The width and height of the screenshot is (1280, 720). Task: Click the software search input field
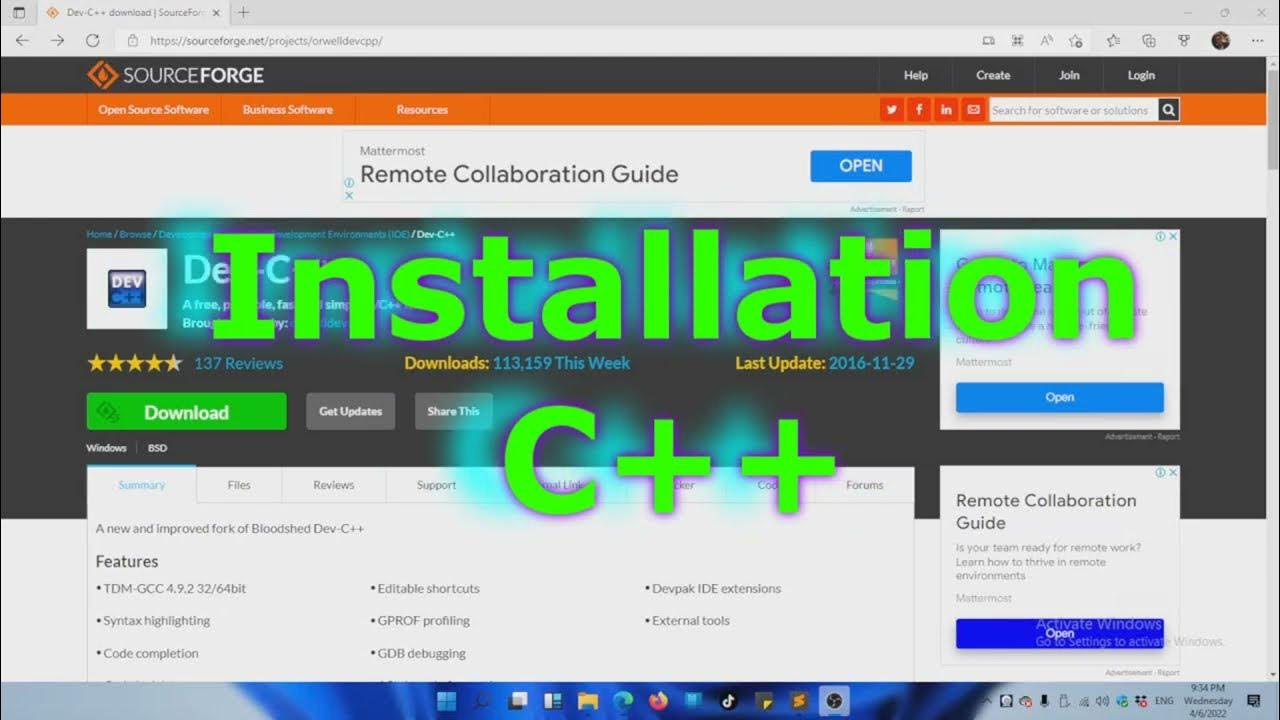pos(1073,110)
